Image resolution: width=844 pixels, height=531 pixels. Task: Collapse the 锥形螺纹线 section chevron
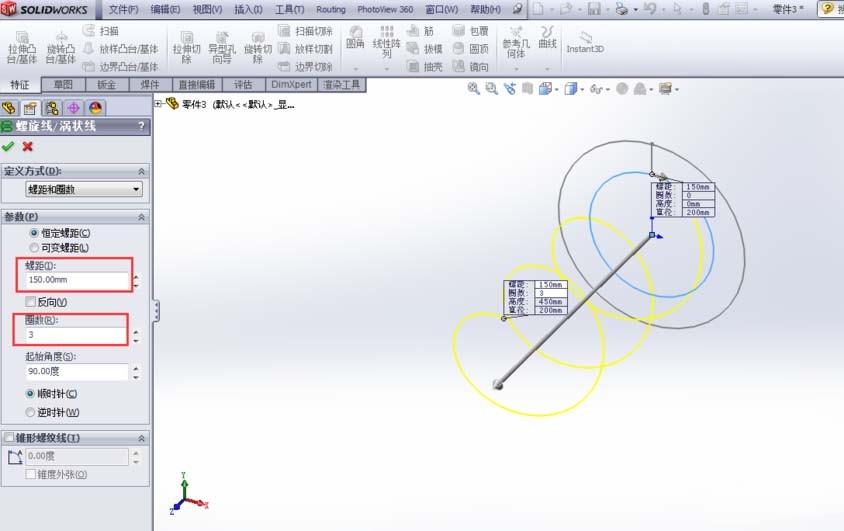click(x=141, y=438)
